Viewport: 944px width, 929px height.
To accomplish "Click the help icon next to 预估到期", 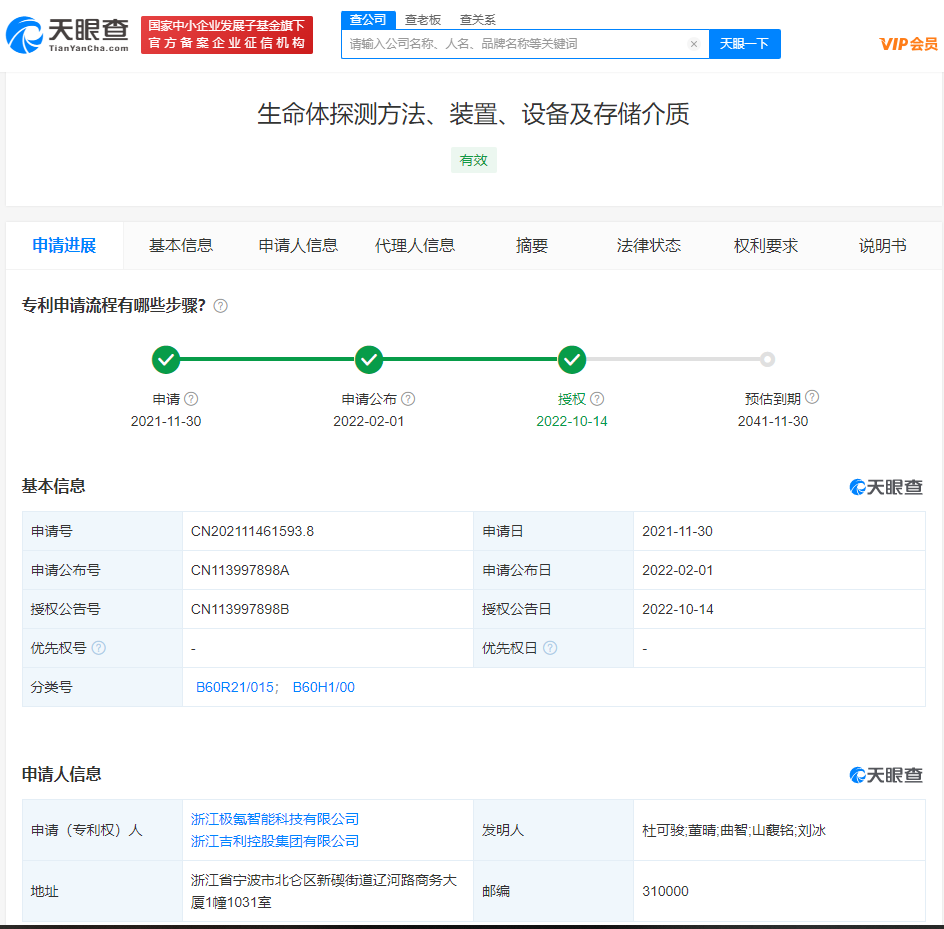I will [x=812, y=397].
